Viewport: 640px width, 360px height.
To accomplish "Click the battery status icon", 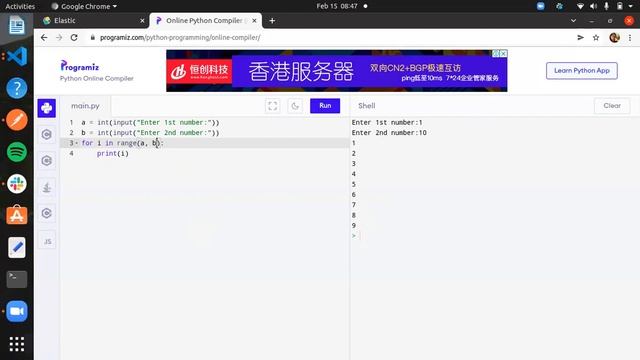I will (620, 6).
